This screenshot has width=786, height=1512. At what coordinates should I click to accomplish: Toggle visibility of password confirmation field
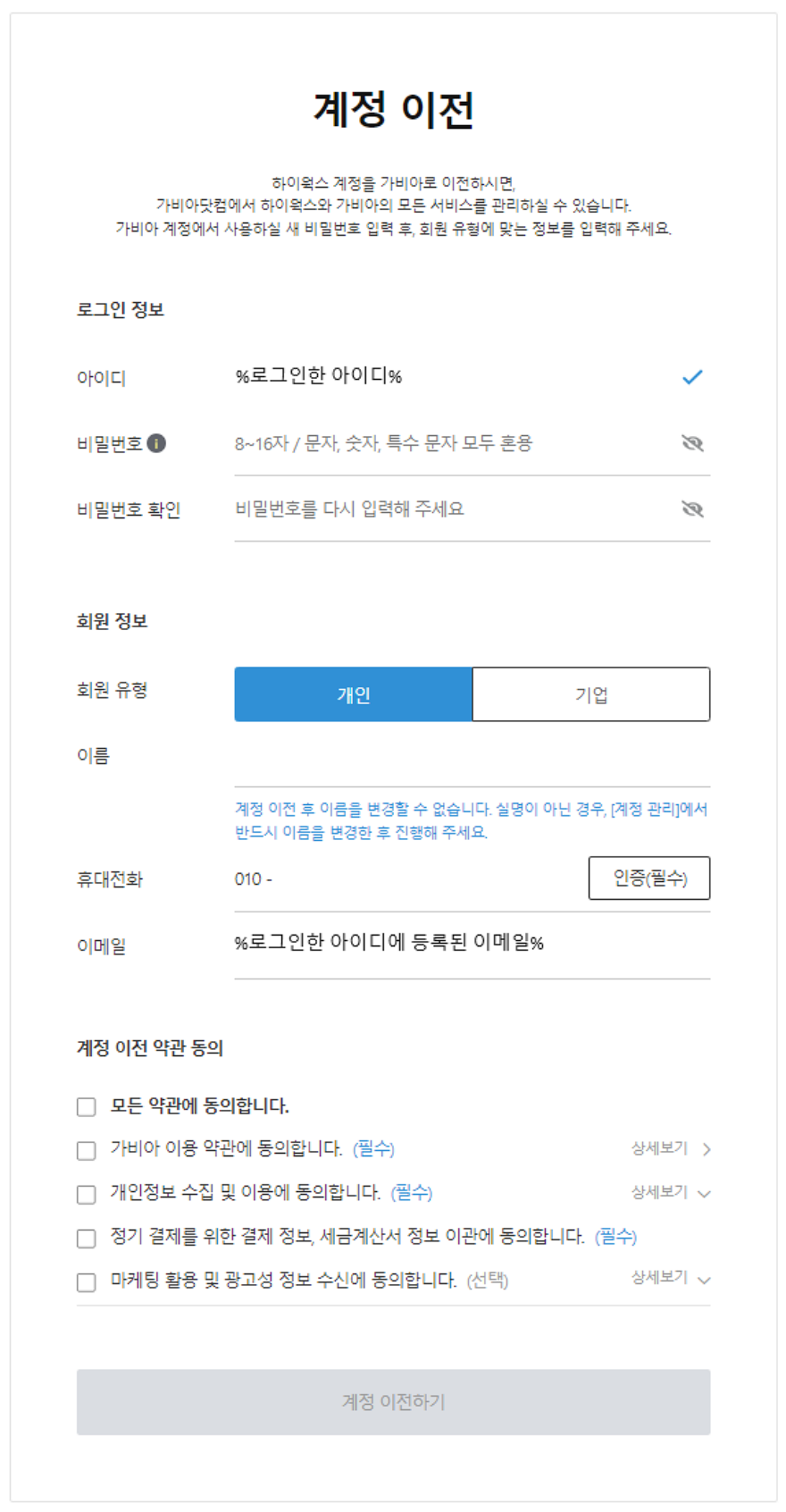click(x=692, y=509)
